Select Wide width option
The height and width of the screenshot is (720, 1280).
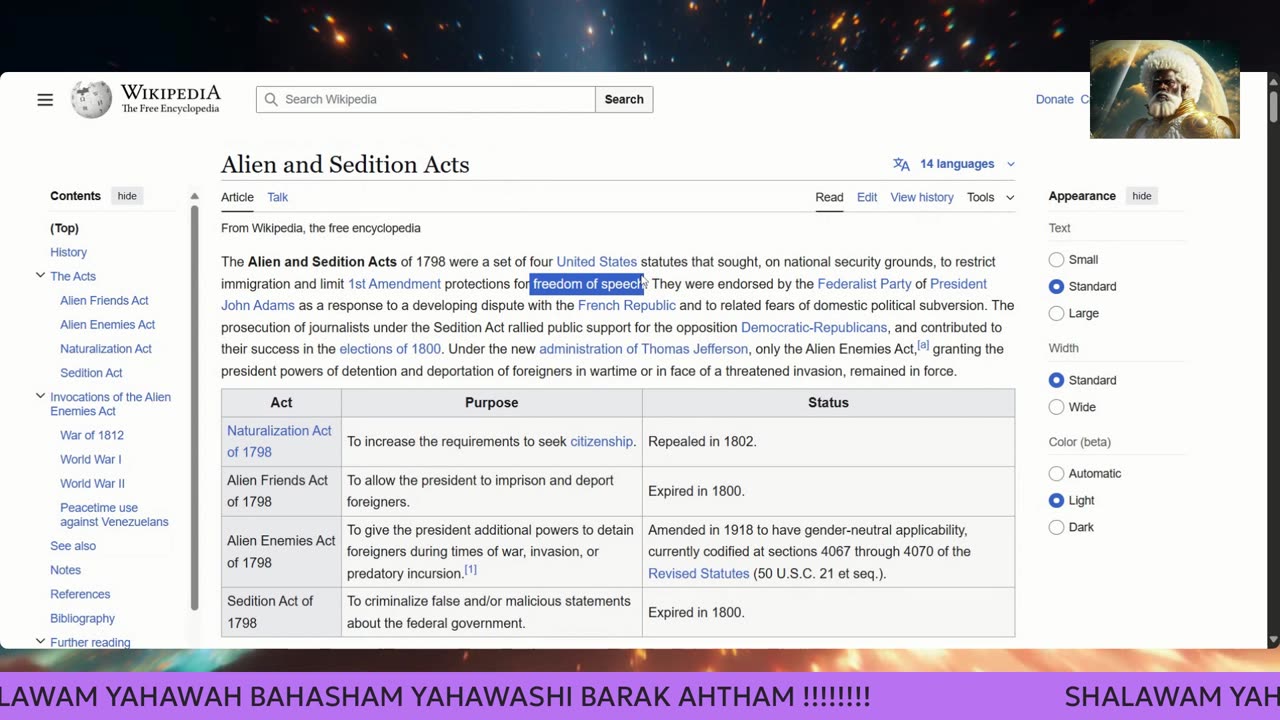tap(1056, 407)
